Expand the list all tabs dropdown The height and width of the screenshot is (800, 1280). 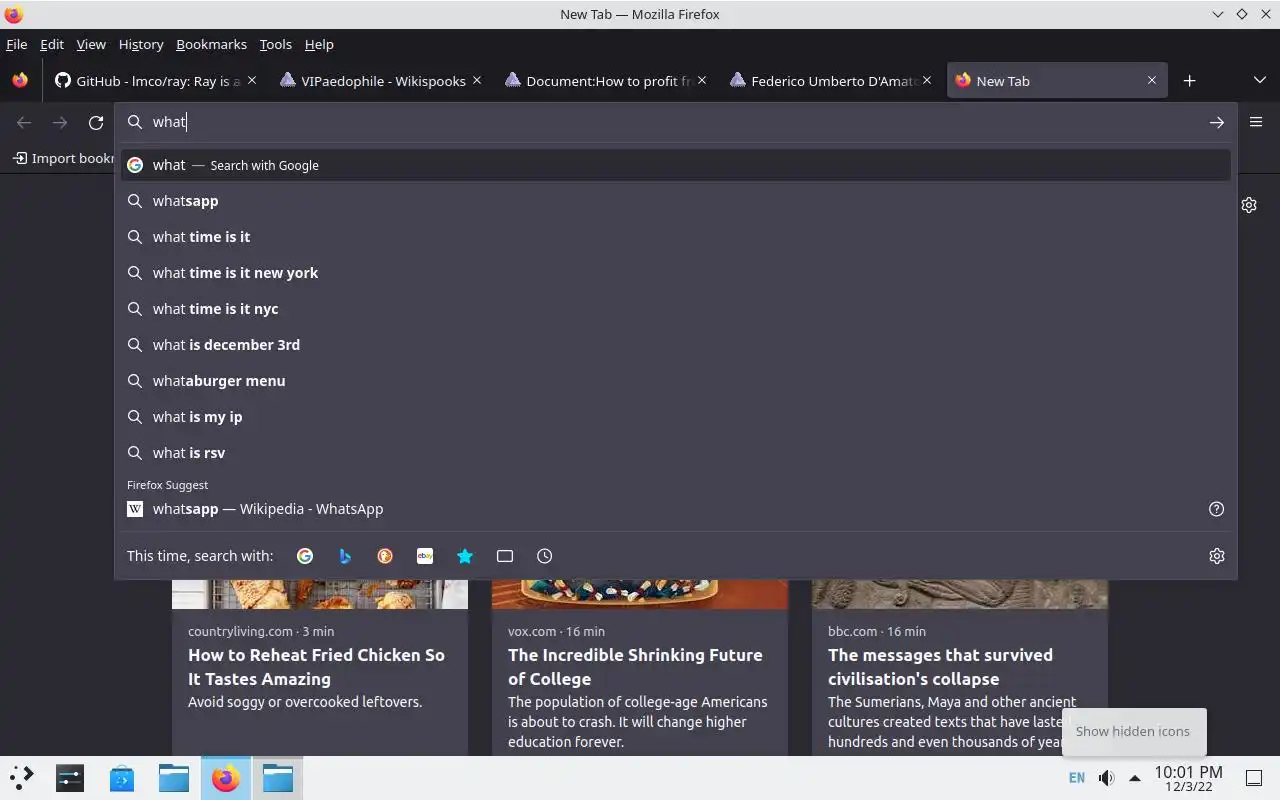[x=1259, y=81]
